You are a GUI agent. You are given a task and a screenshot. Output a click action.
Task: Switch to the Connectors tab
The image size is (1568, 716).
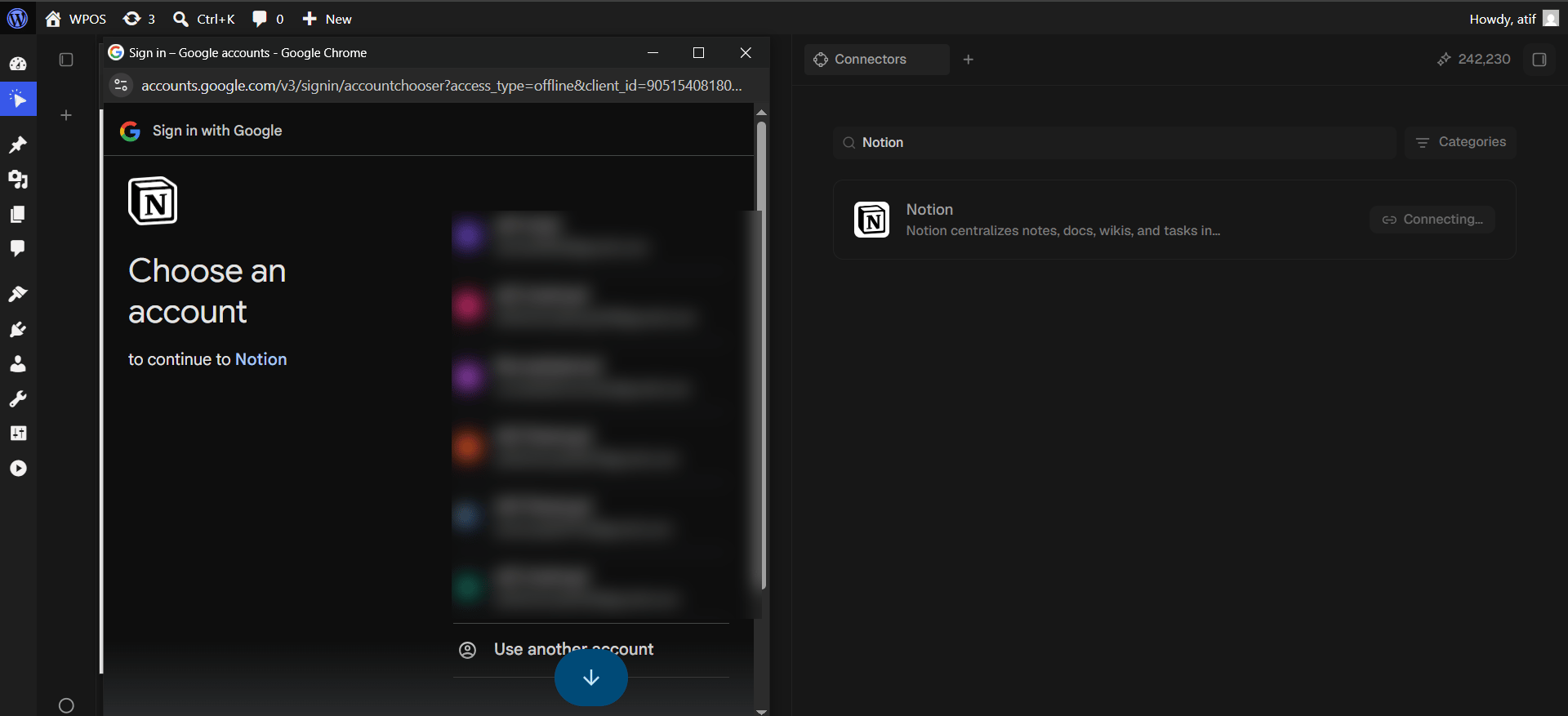pos(876,60)
